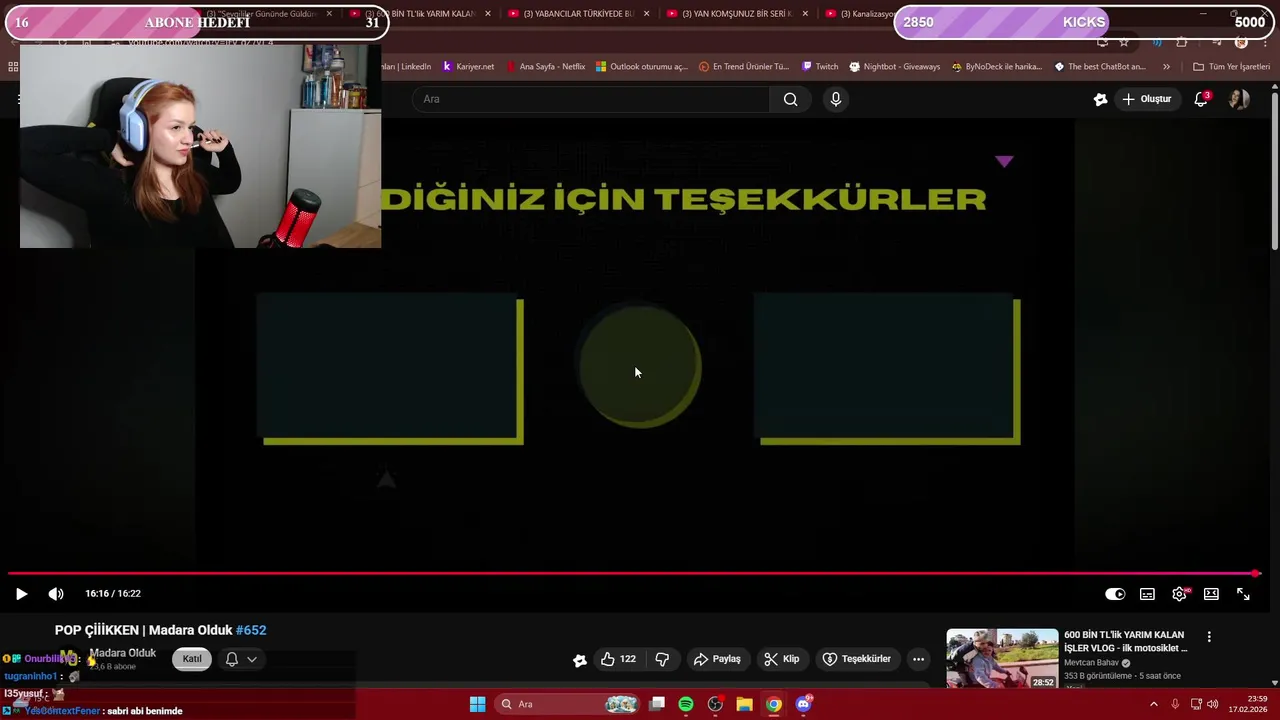
Task: Click the Katıl join button
Action: (192, 658)
